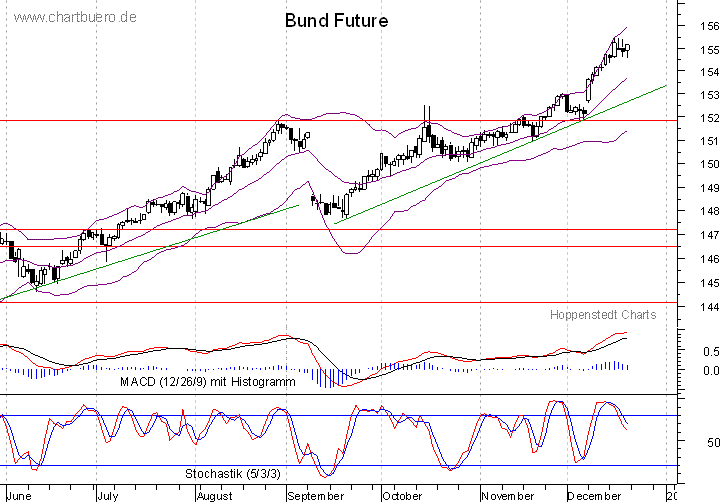Click the 0.0 MACD axis value
The image size is (723, 502).
pyautogui.click(x=711, y=371)
